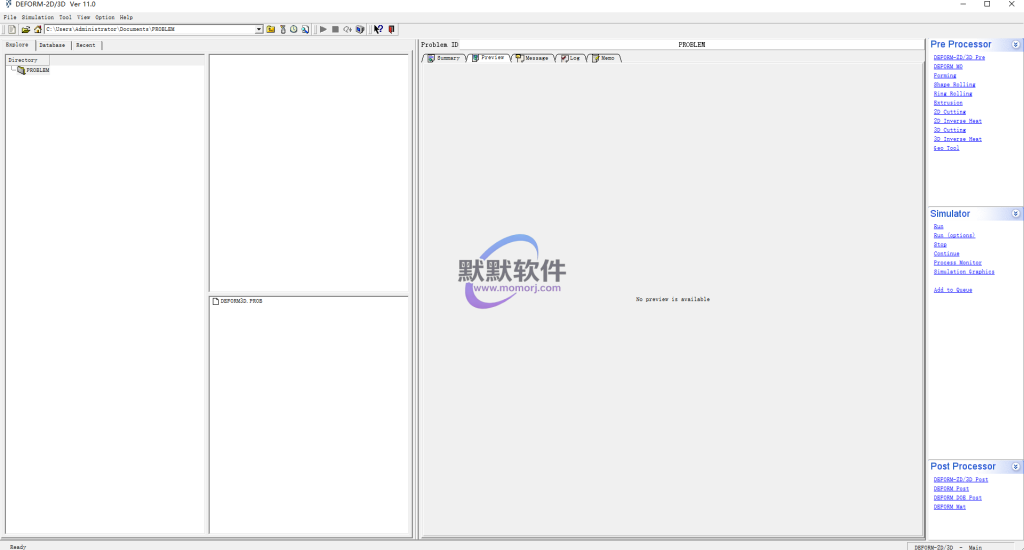
Task: Select the PROBLEM folder in directory tree
Action: tap(37, 70)
